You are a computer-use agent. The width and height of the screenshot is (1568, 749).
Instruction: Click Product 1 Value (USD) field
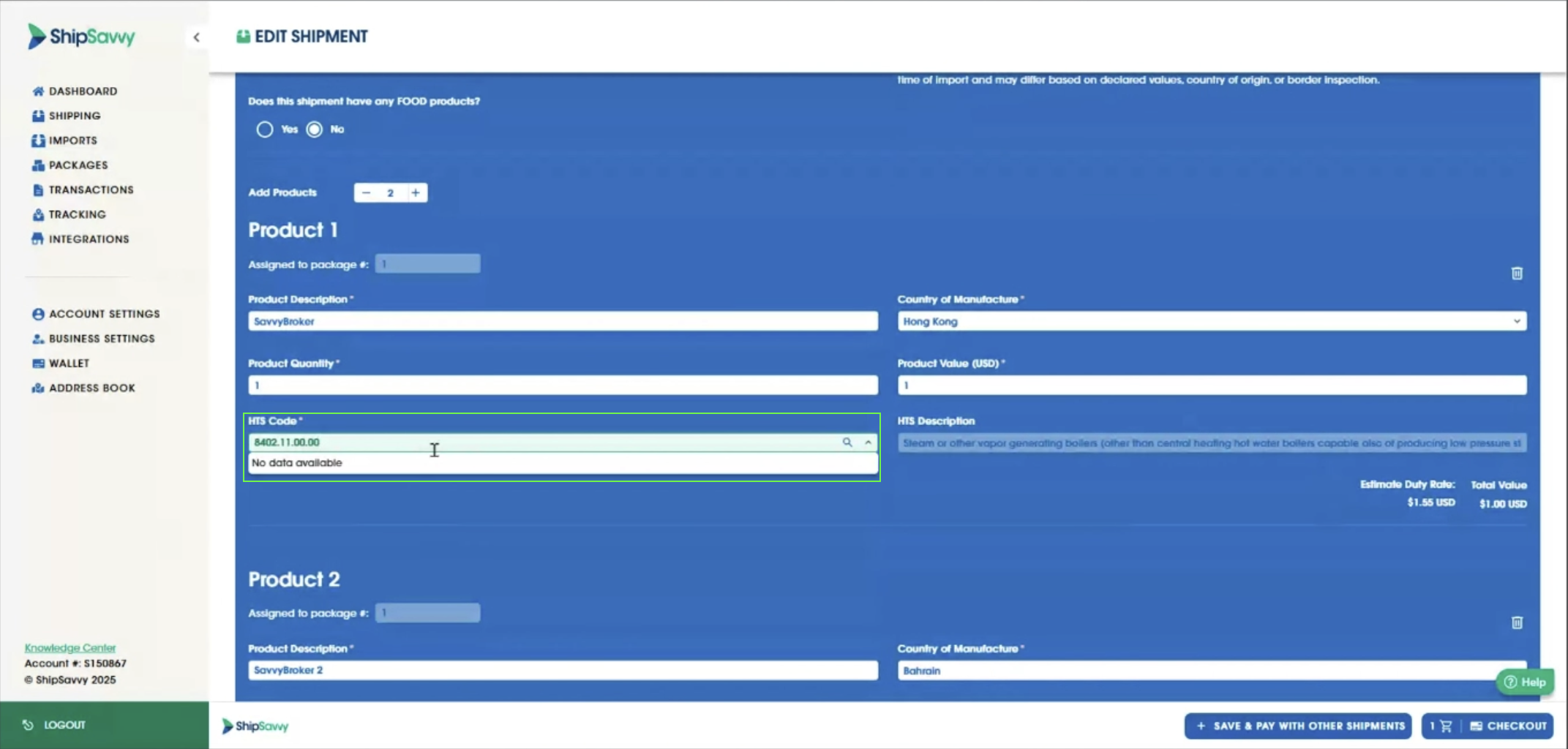[1212, 385]
